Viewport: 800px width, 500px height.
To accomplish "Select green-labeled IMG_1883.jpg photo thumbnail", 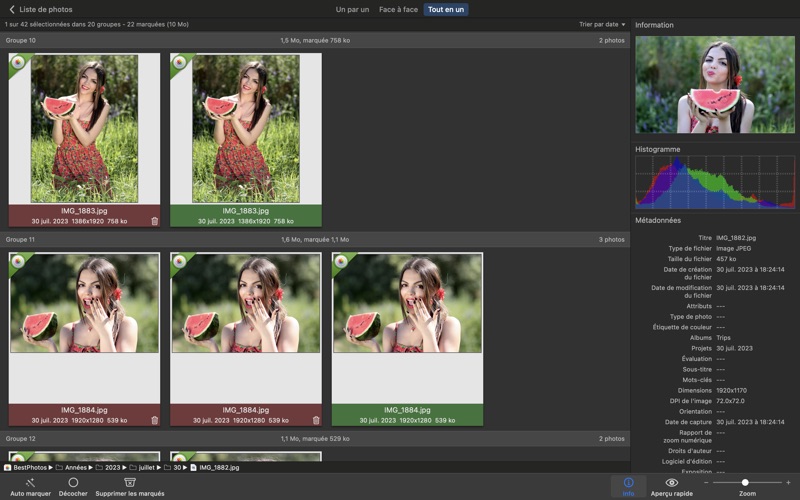I will tap(245, 129).
